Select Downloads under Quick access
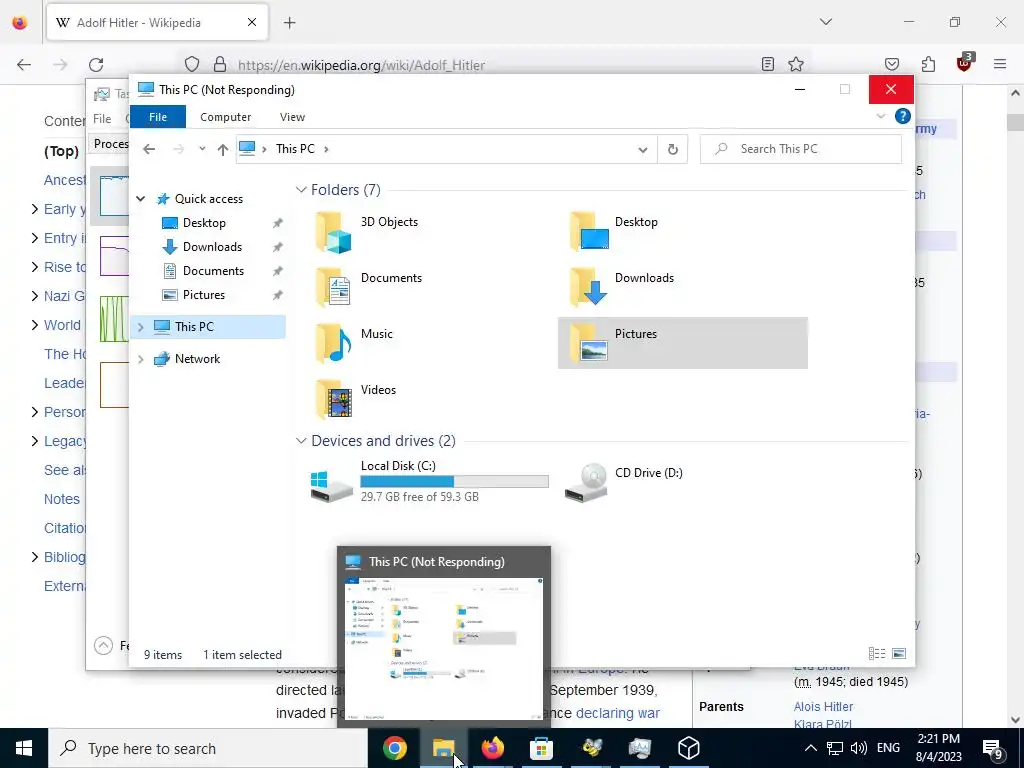 212,247
